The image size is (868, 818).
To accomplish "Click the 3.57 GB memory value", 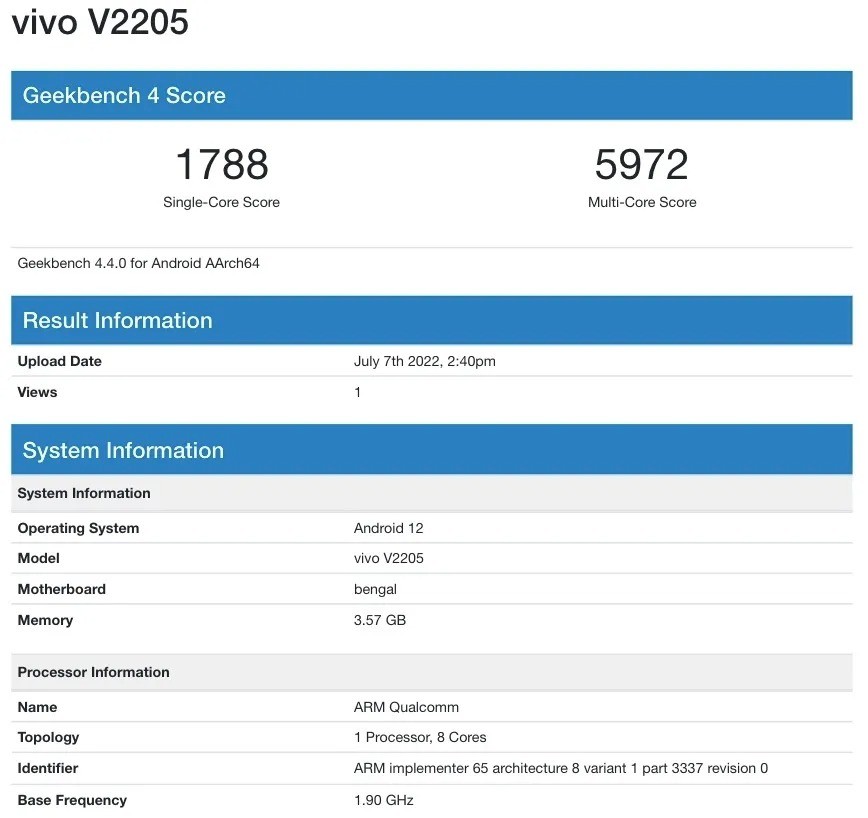I will point(379,620).
